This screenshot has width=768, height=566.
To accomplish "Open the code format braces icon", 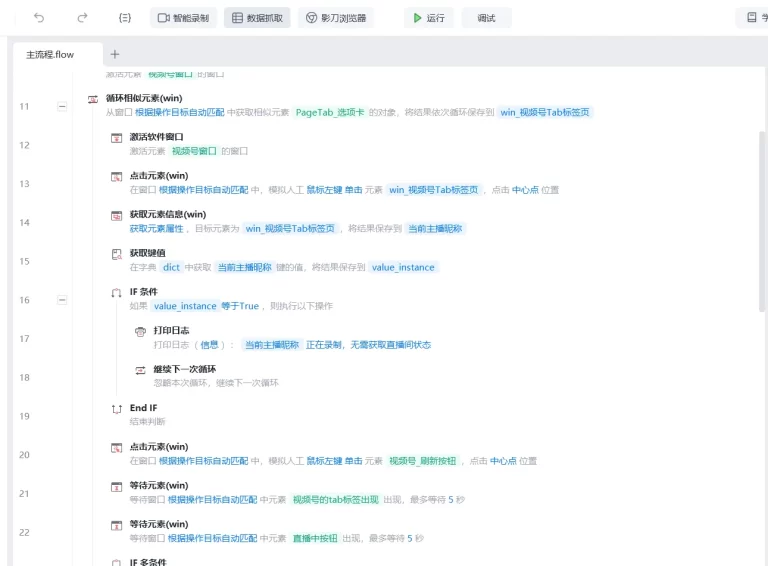I will click(x=125, y=18).
